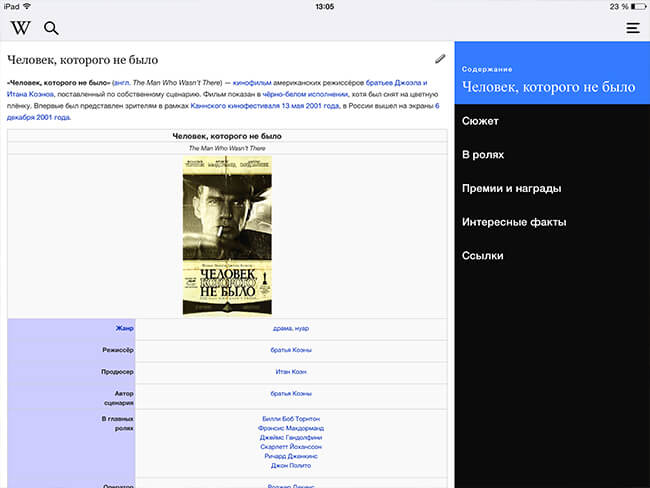
Task: Follow the кинофильм link
Action: tap(252, 83)
